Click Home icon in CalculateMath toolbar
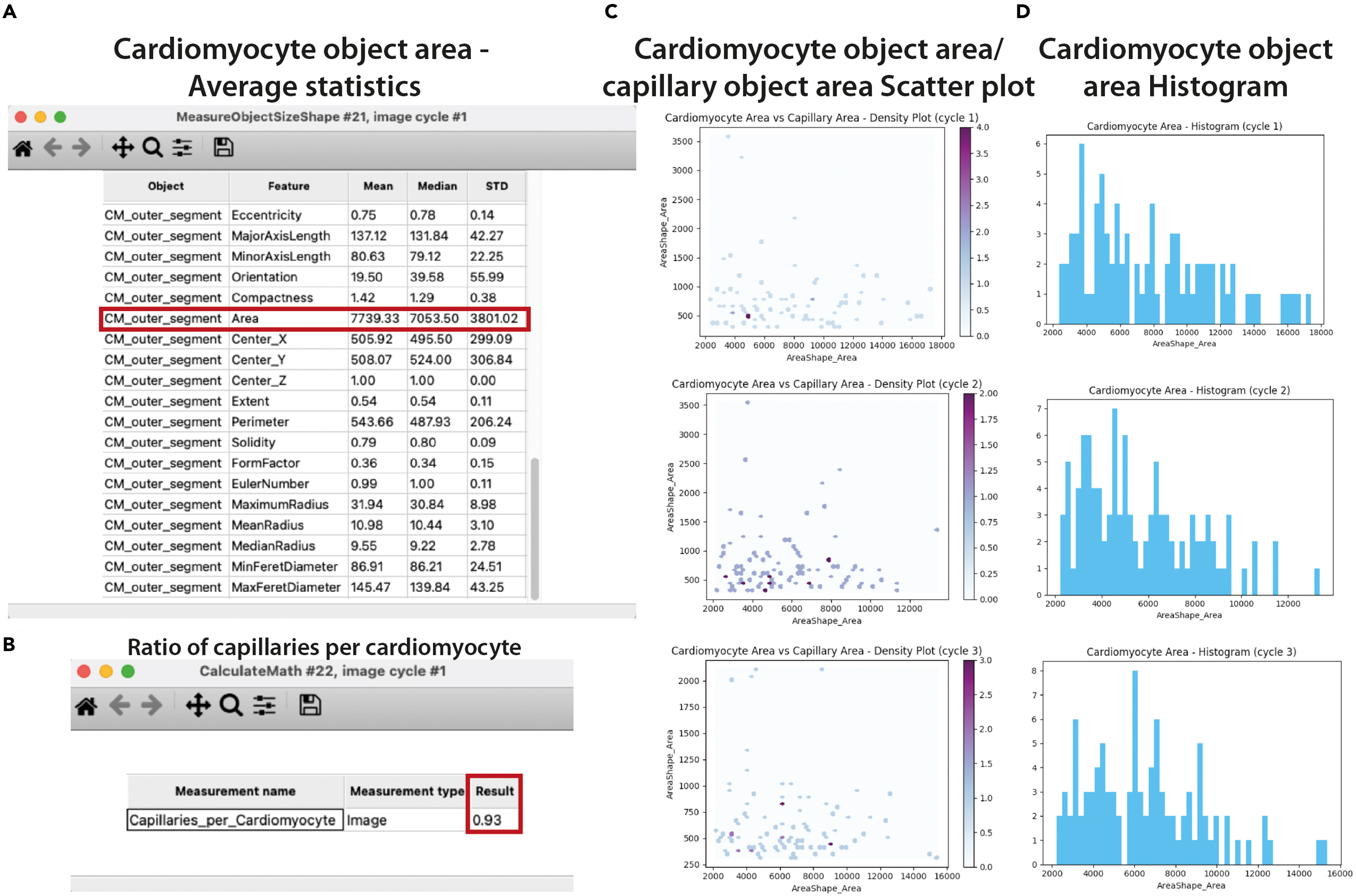Image resolution: width=1356 pixels, height=896 pixels. [86, 706]
